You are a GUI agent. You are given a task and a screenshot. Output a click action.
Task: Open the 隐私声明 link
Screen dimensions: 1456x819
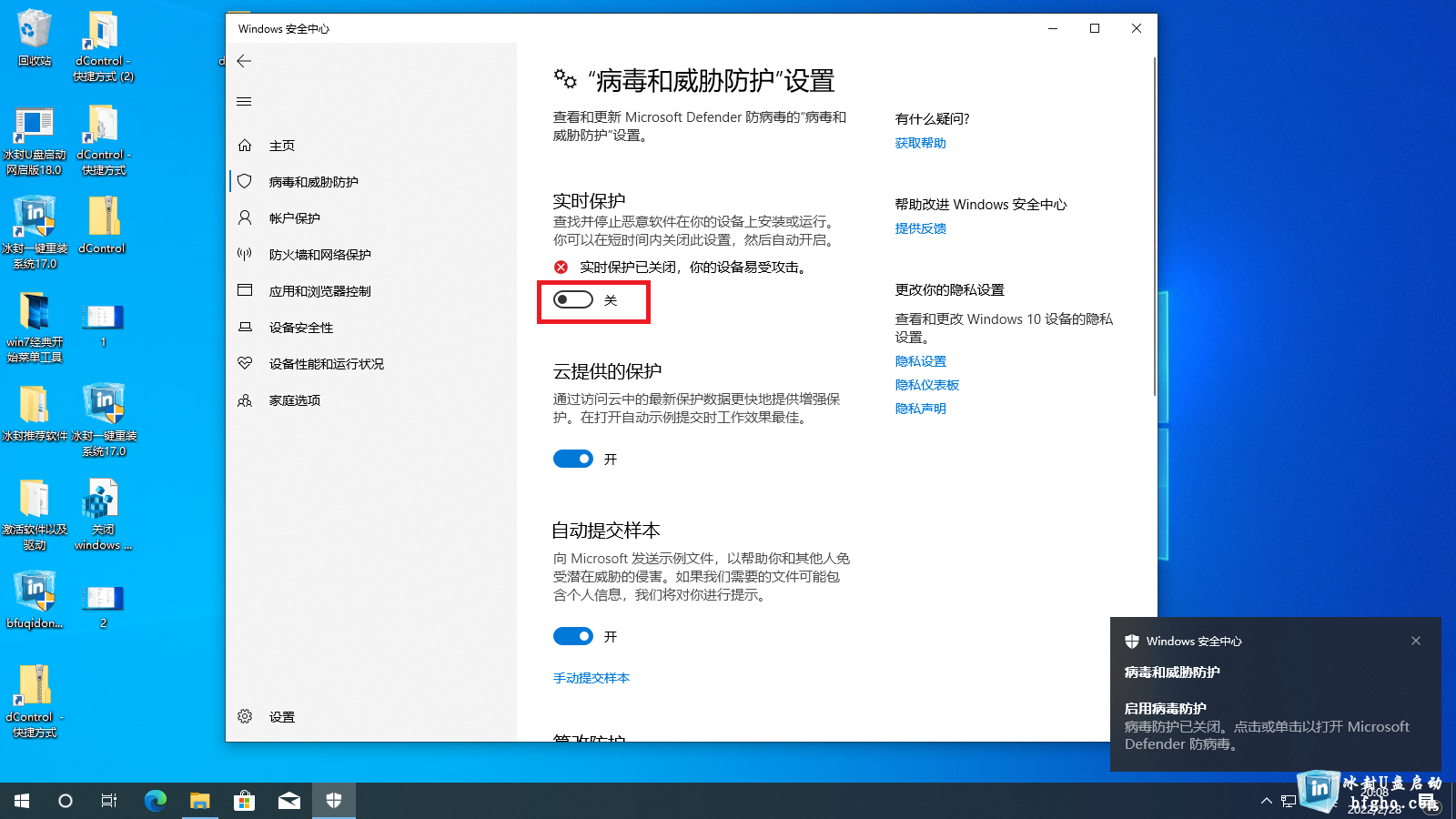pos(920,409)
